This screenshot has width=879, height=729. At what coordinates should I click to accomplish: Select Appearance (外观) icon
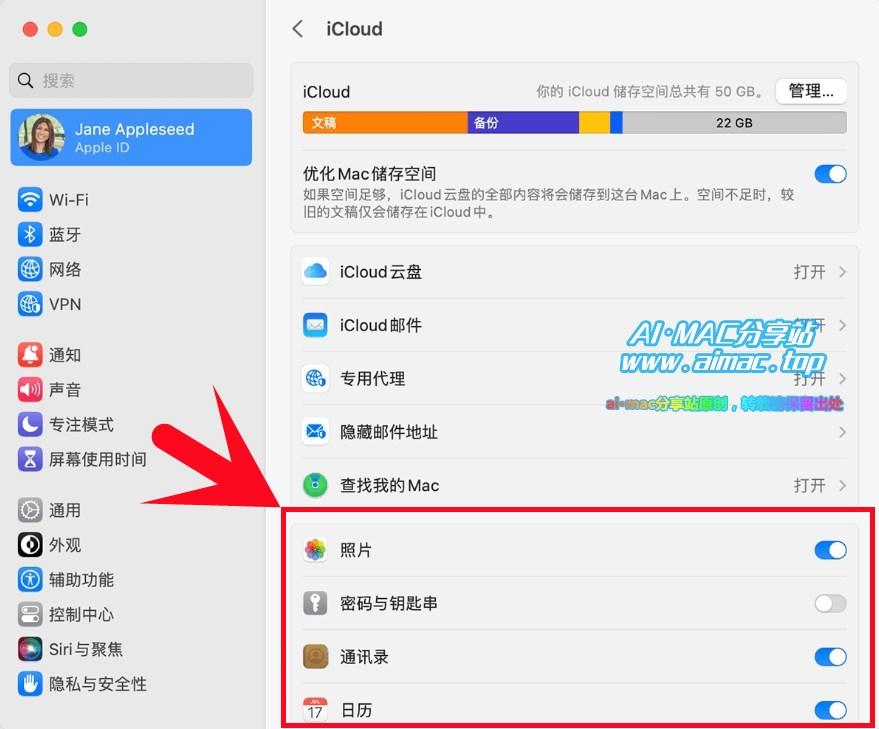pyautogui.click(x=30, y=545)
